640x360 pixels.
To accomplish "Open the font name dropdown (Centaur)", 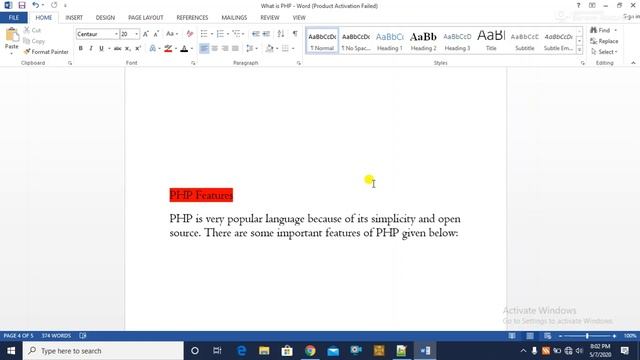I will pos(116,34).
